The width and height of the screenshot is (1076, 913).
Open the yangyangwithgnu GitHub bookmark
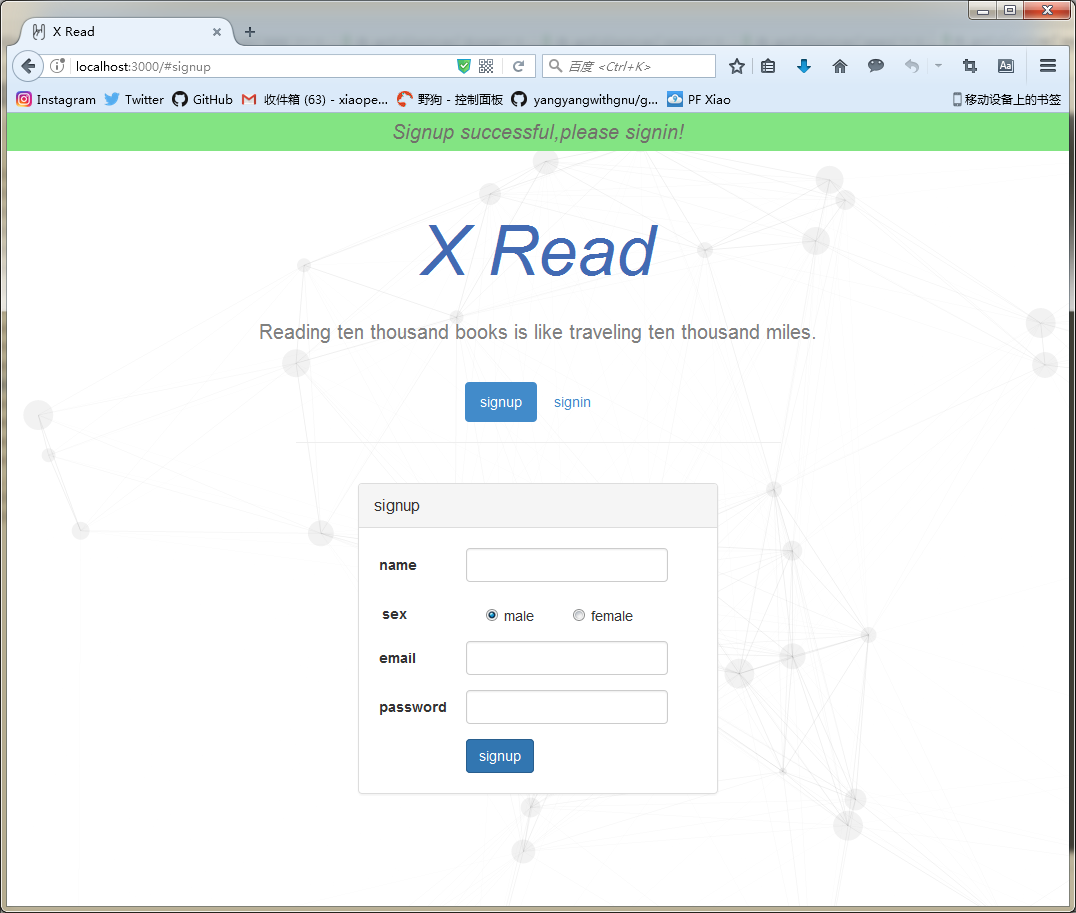(585, 100)
